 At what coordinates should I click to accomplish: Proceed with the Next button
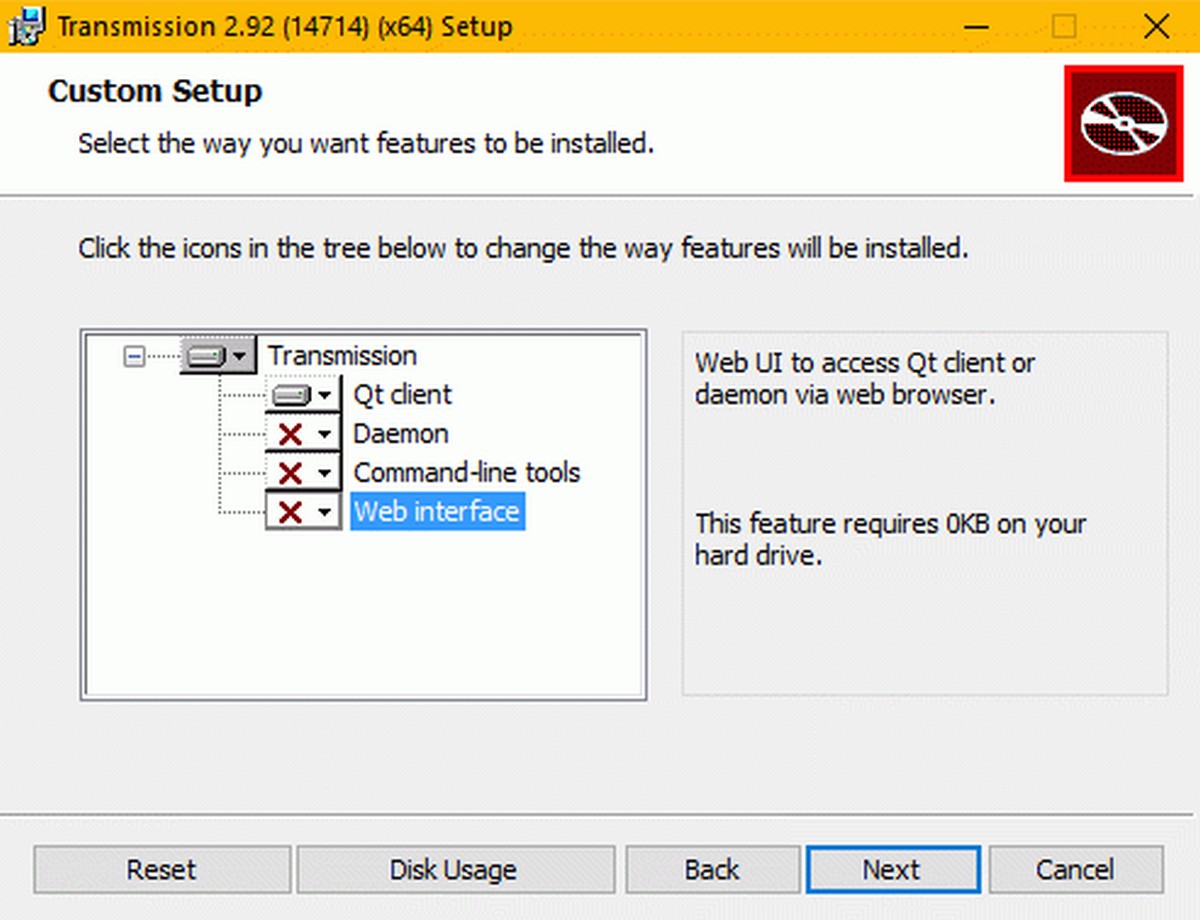coord(892,870)
